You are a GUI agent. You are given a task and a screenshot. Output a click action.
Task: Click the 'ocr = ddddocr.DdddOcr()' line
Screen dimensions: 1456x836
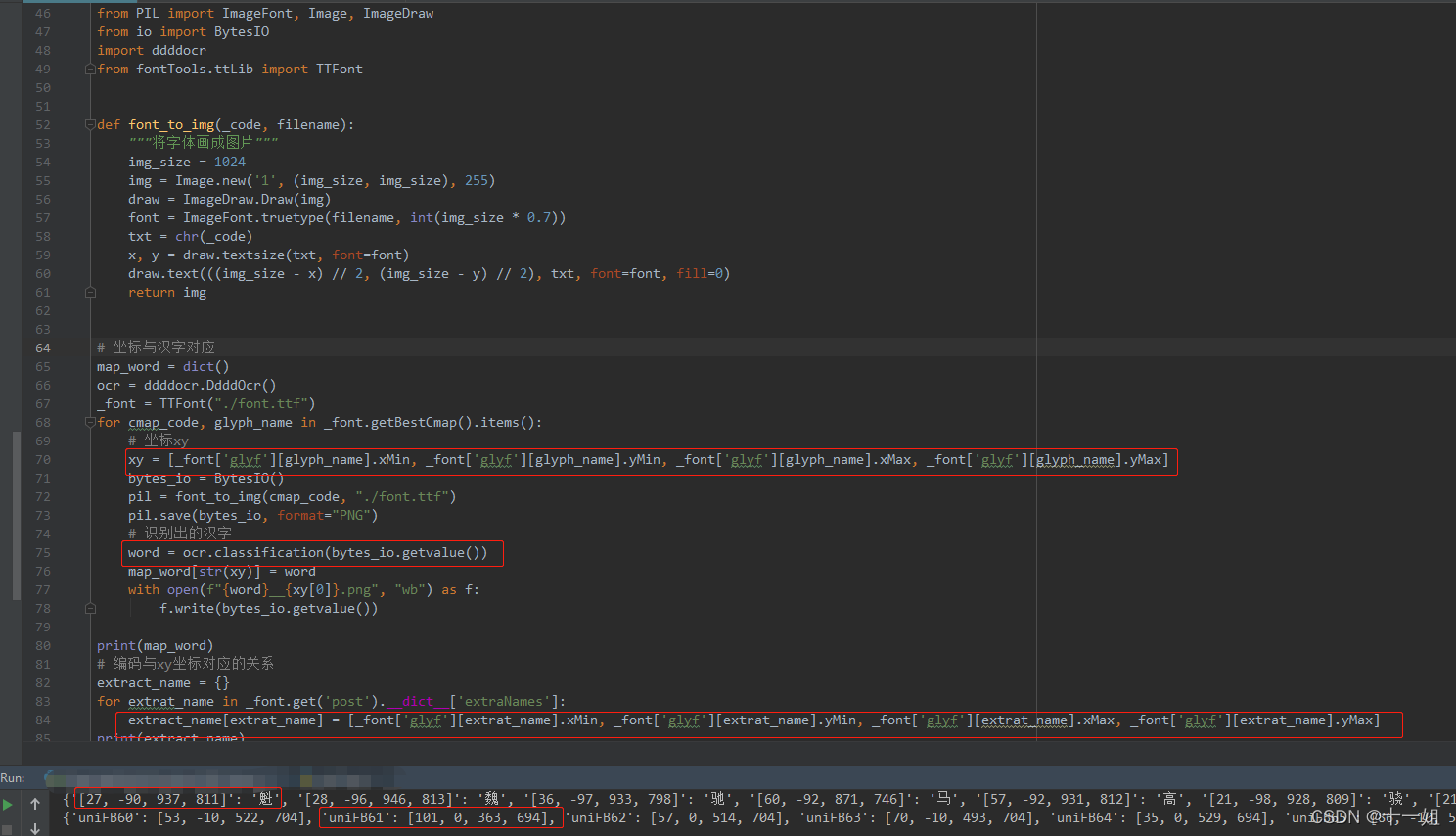186,386
